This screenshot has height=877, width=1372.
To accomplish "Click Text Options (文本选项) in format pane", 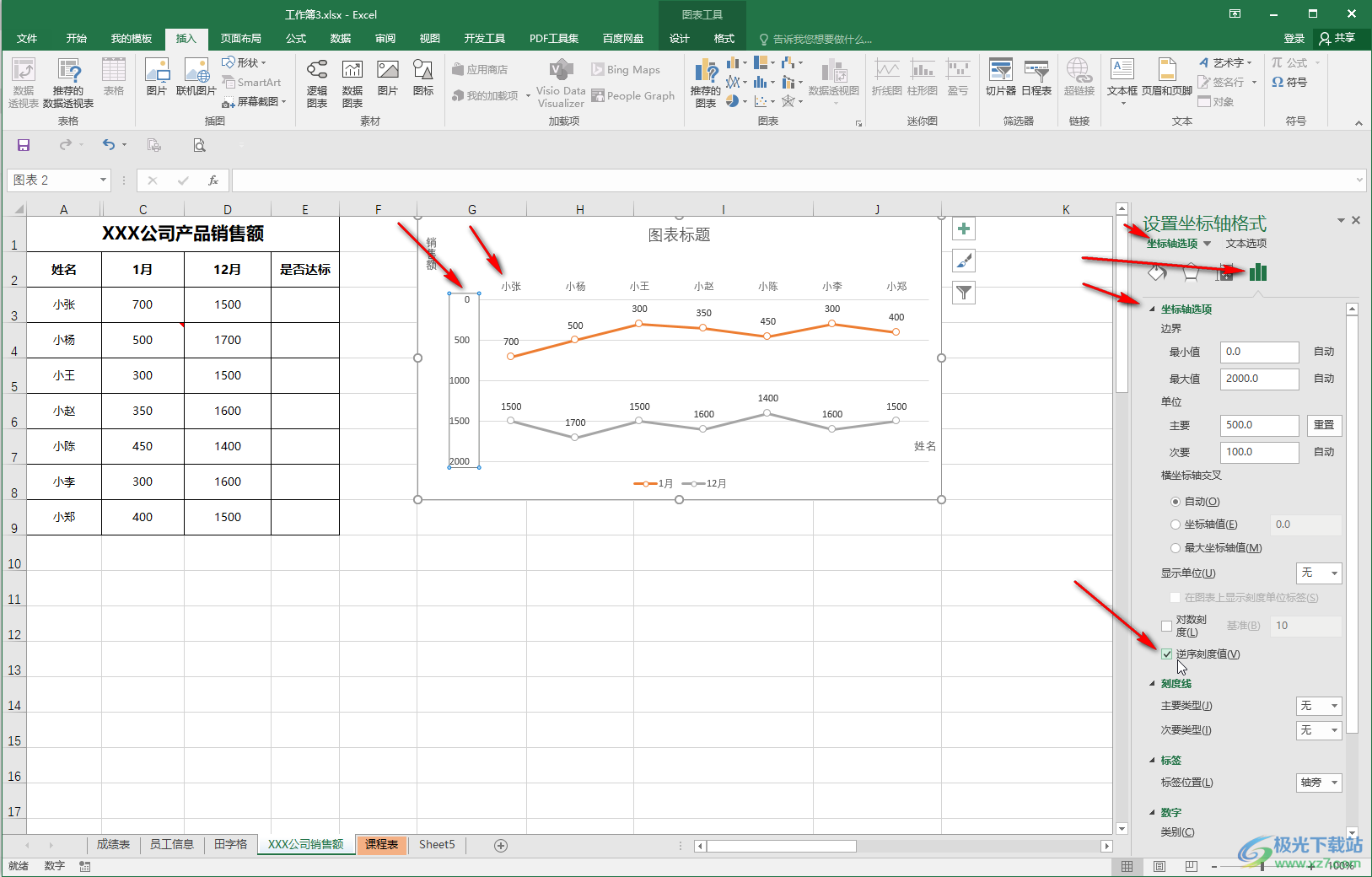I will point(1246,244).
